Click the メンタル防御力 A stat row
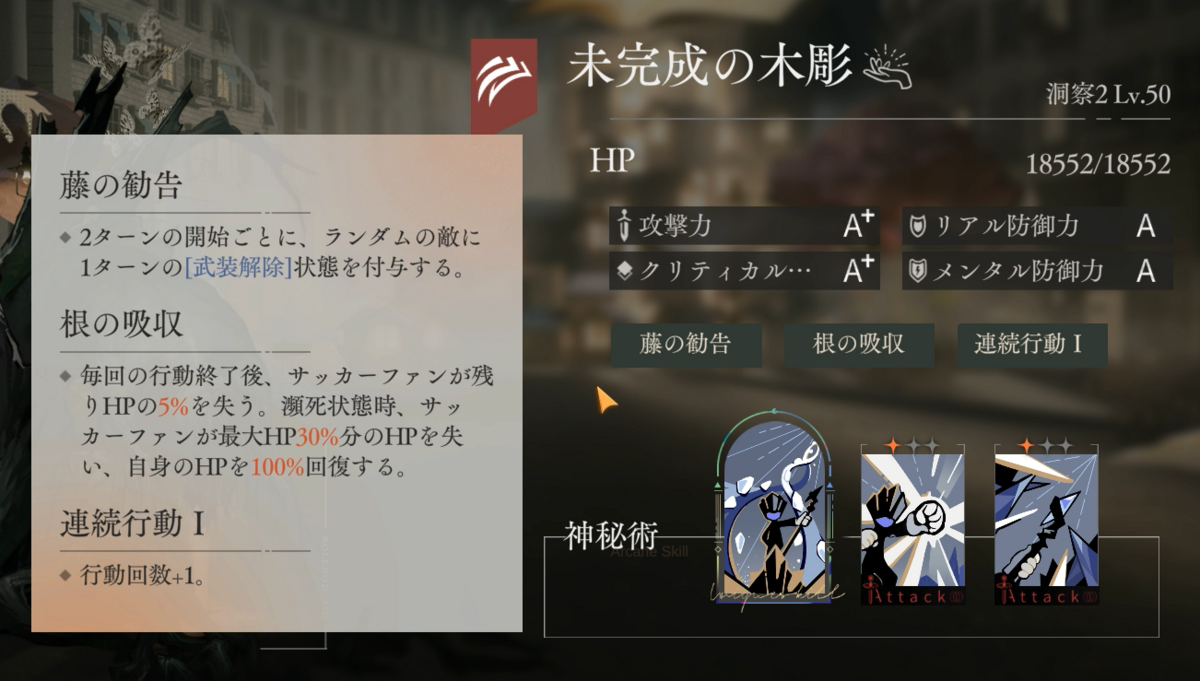Screen dimensions: 1200x681 [1037, 270]
